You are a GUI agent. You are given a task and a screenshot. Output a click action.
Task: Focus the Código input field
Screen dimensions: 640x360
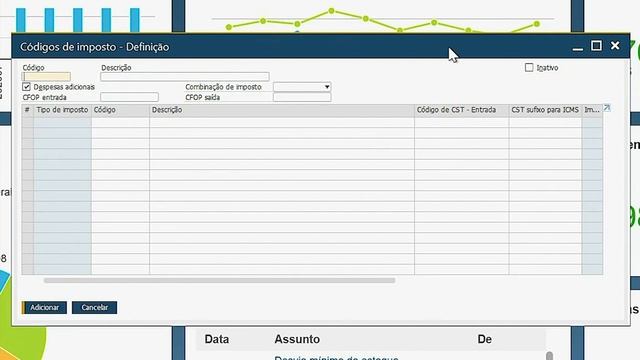coord(46,76)
